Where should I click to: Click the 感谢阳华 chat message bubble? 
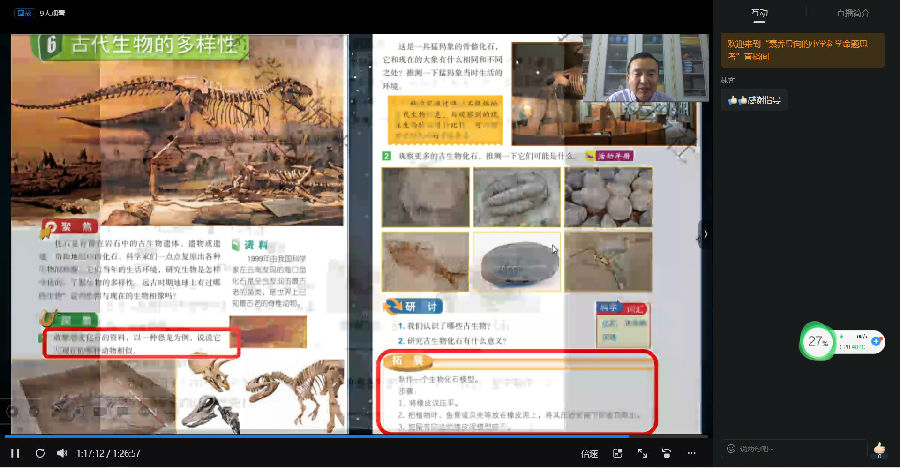pyautogui.click(x=757, y=100)
